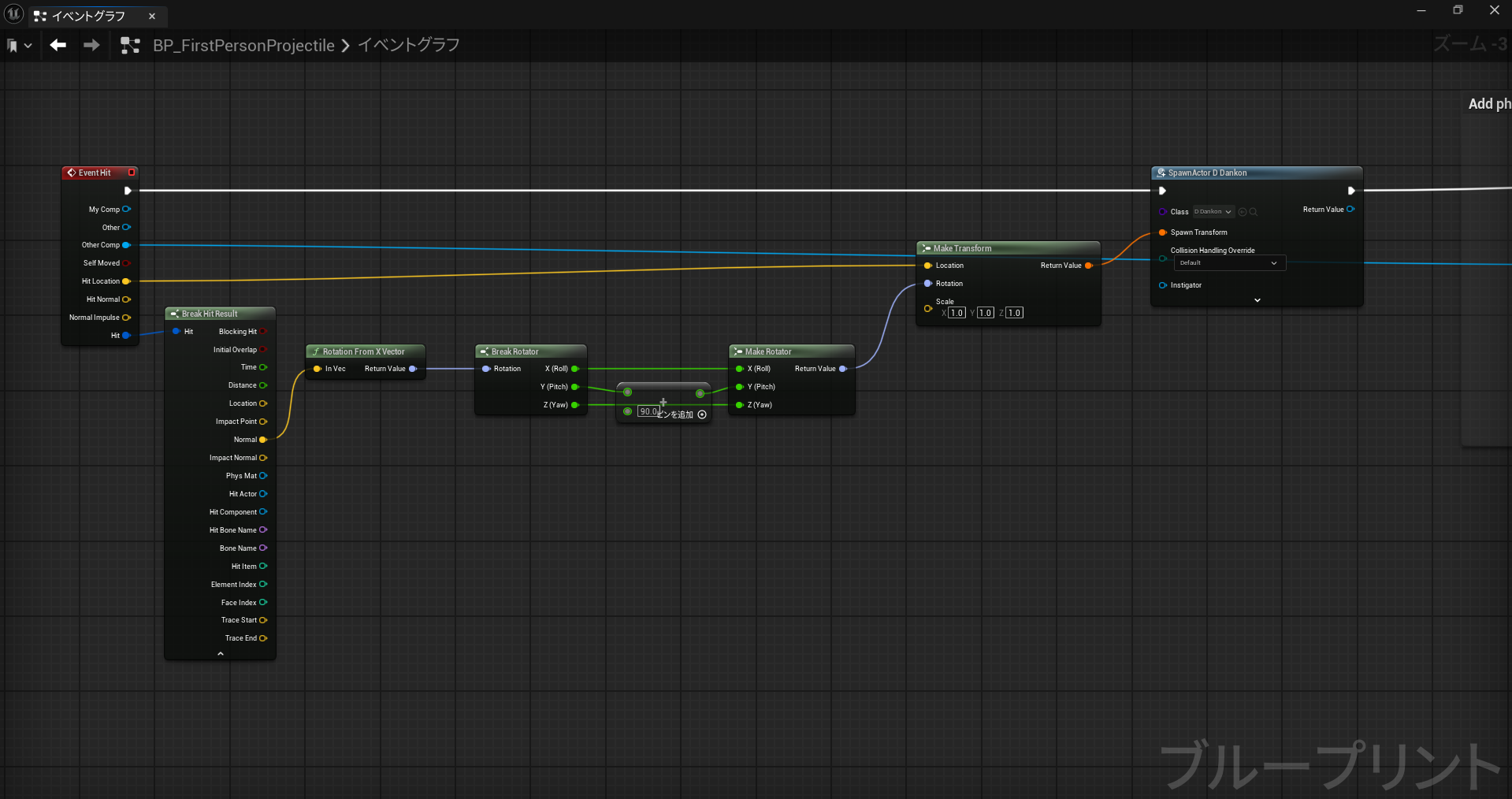Click the Trace Start output pin
This screenshot has width=1512, height=799.
click(263, 620)
